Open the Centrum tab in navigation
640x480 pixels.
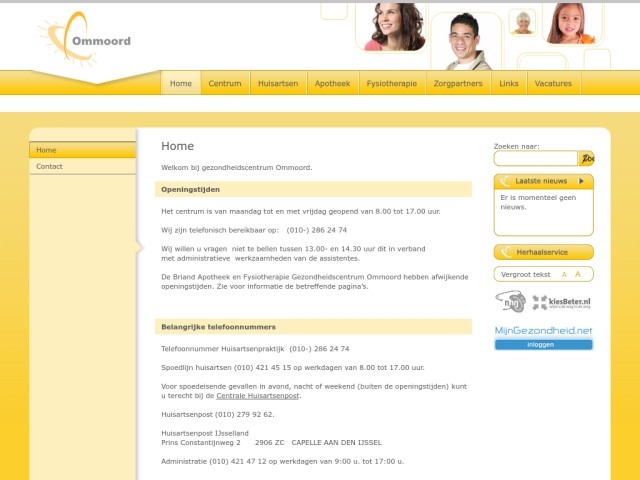coord(225,84)
